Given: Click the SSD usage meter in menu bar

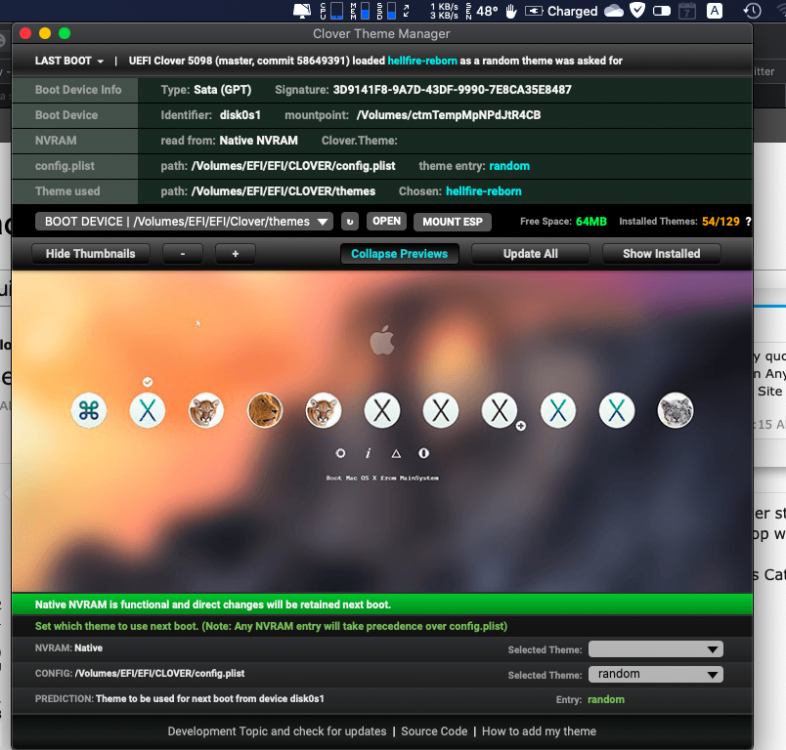Looking at the screenshot, I should coord(386,11).
